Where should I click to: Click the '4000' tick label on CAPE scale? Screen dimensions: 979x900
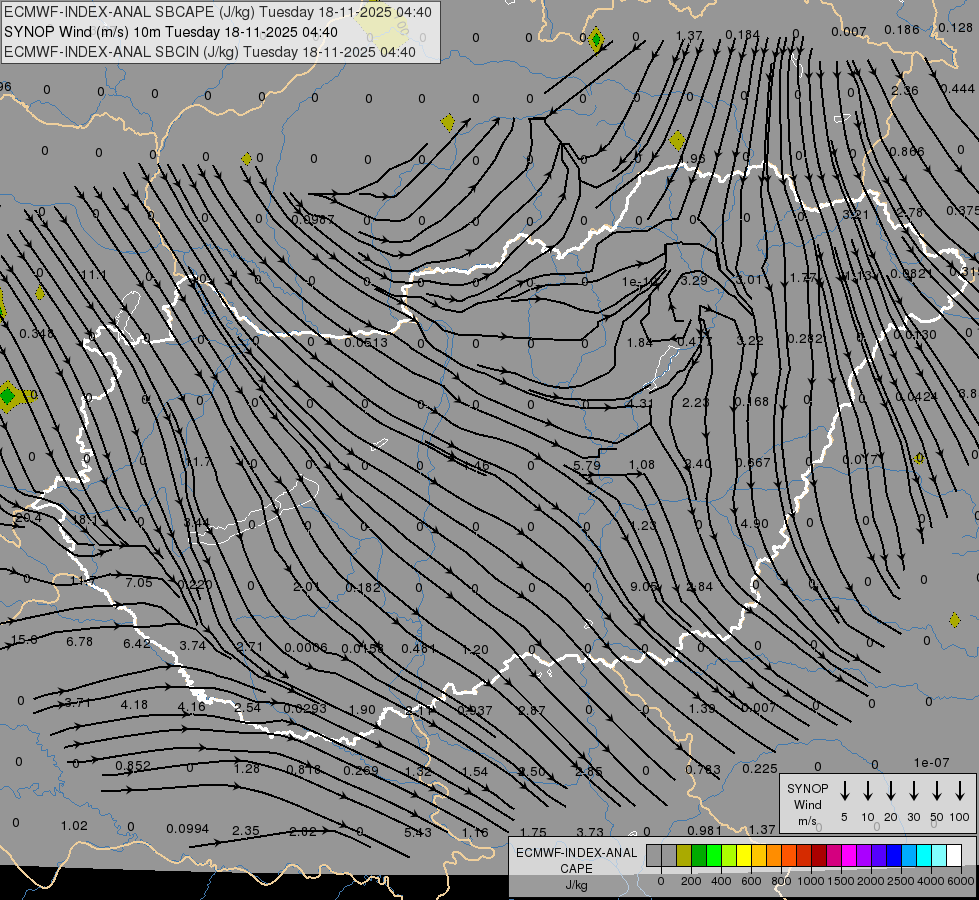point(931,881)
